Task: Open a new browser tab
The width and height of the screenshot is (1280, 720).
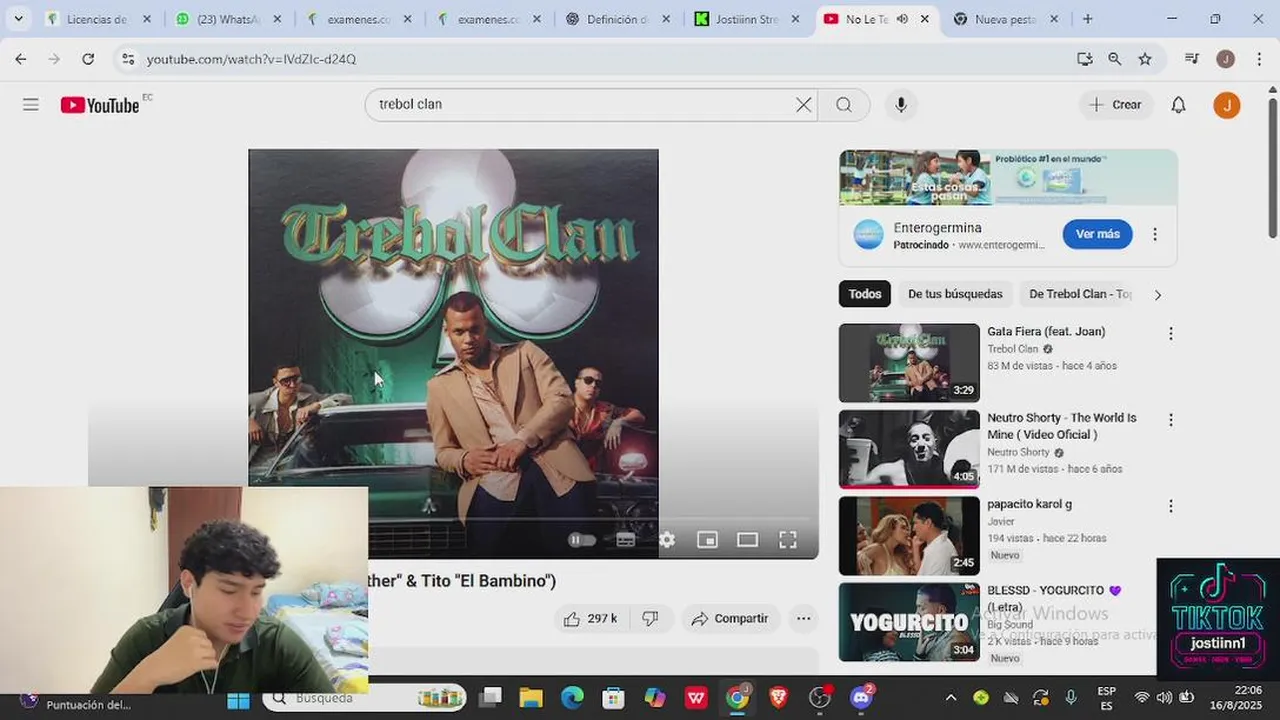Action: point(1088,19)
